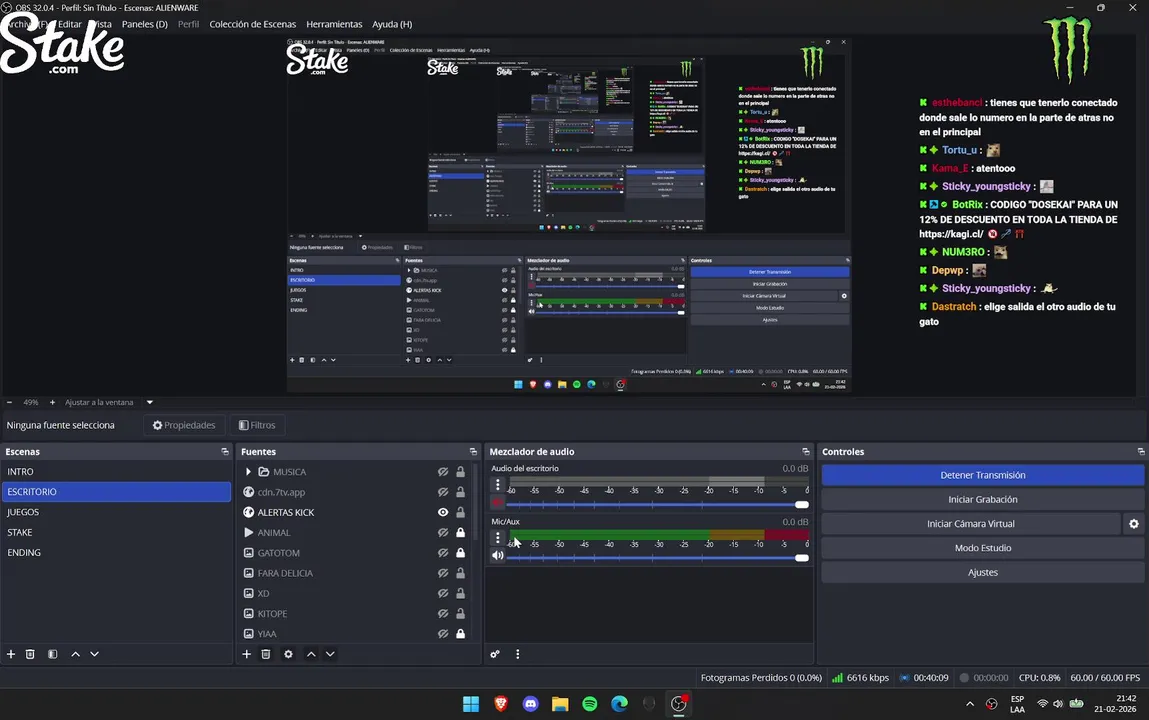Viewport: 1149px width, 720px height.
Task: Move selected source up in Fuentes
Action: point(311,654)
